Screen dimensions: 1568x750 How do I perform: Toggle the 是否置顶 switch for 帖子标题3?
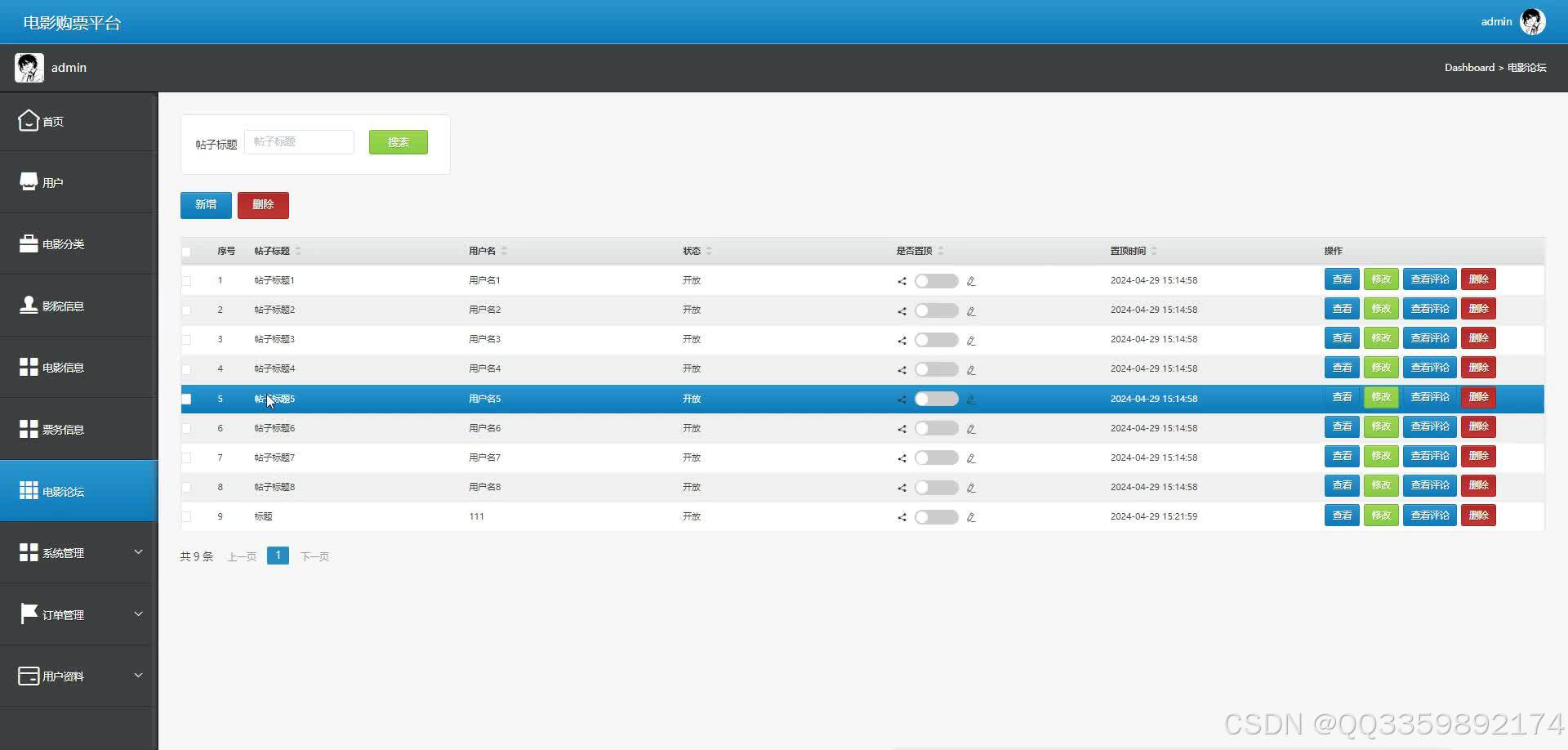click(x=936, y=340)
